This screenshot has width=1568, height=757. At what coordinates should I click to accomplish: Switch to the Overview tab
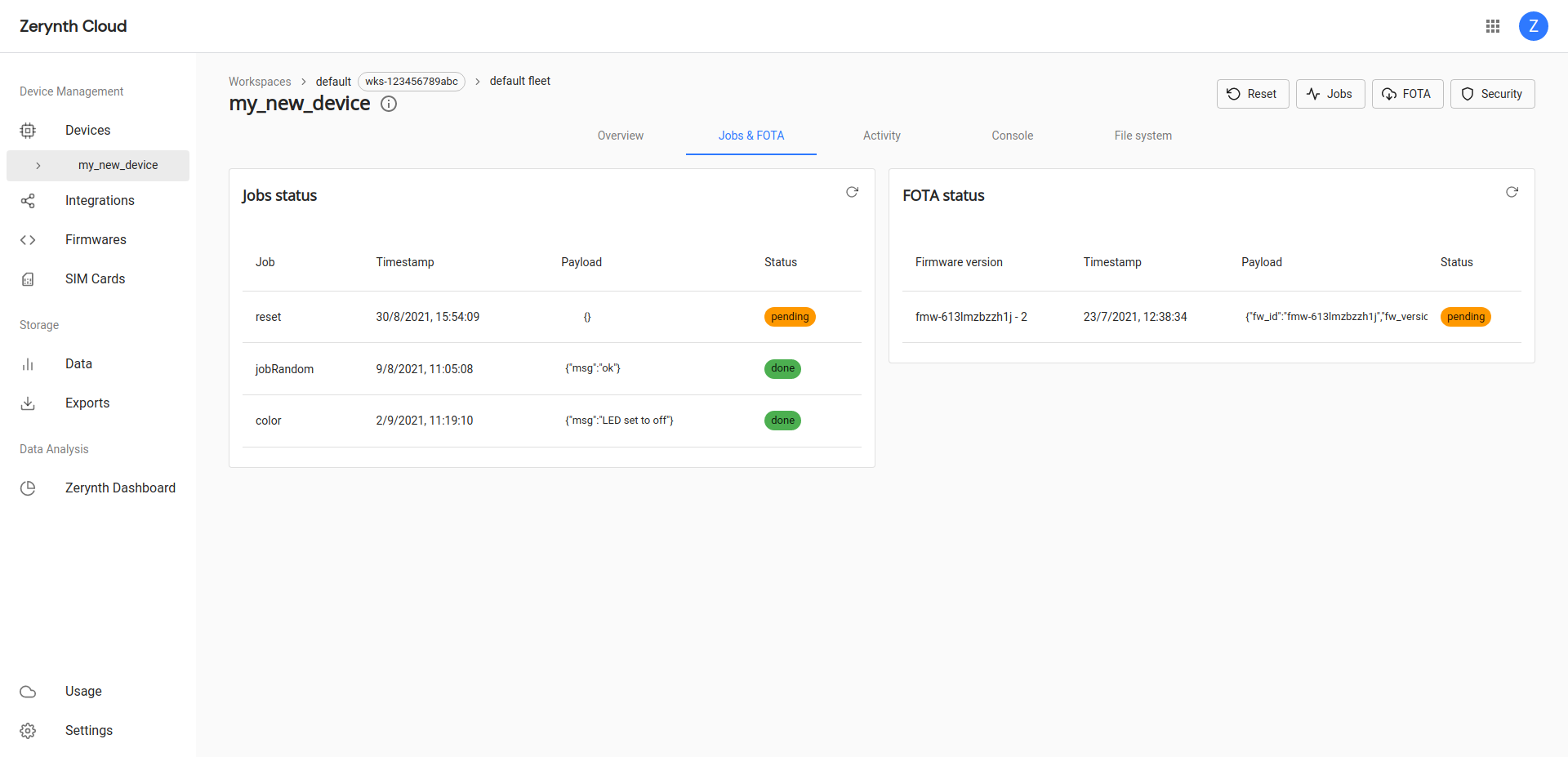pyautogui.click(x=621, y=136)
